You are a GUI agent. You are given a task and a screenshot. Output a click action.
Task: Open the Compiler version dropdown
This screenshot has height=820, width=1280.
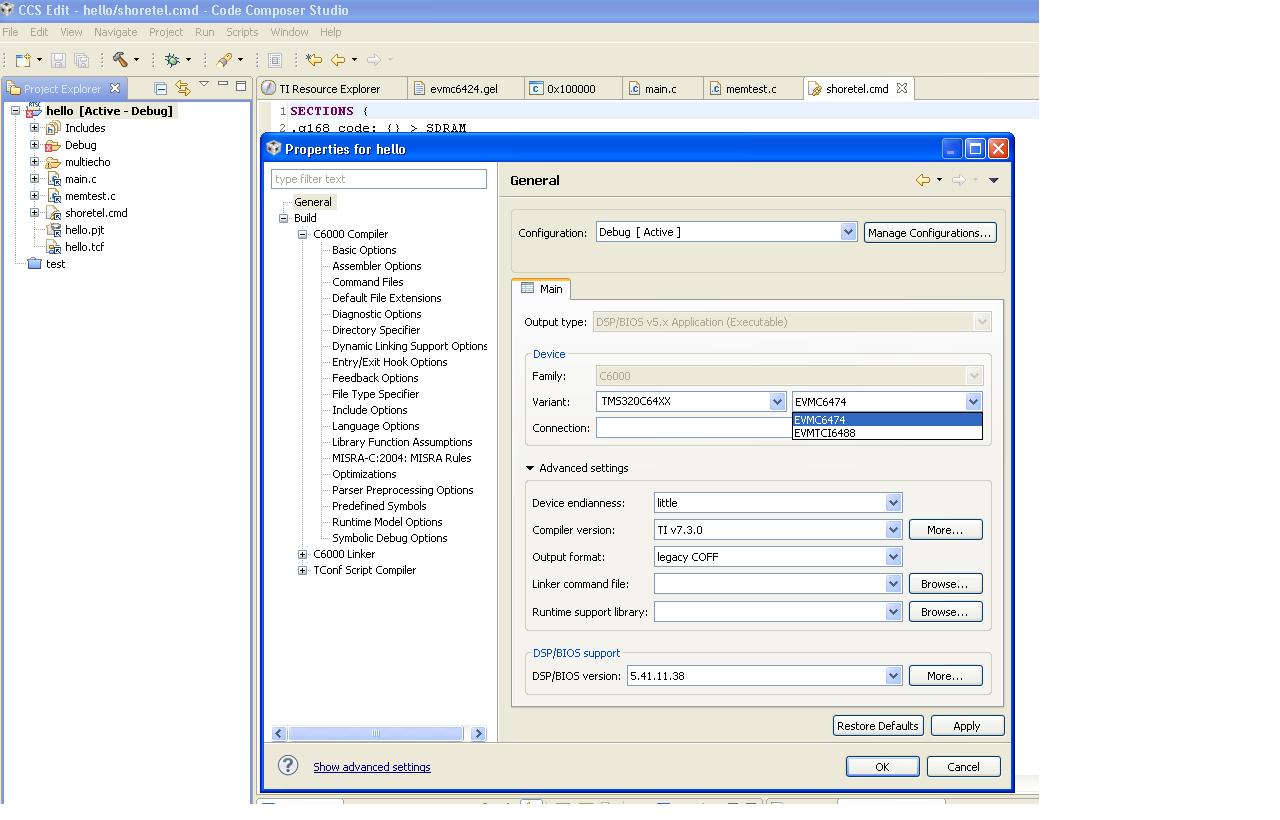tap(893, 529)
